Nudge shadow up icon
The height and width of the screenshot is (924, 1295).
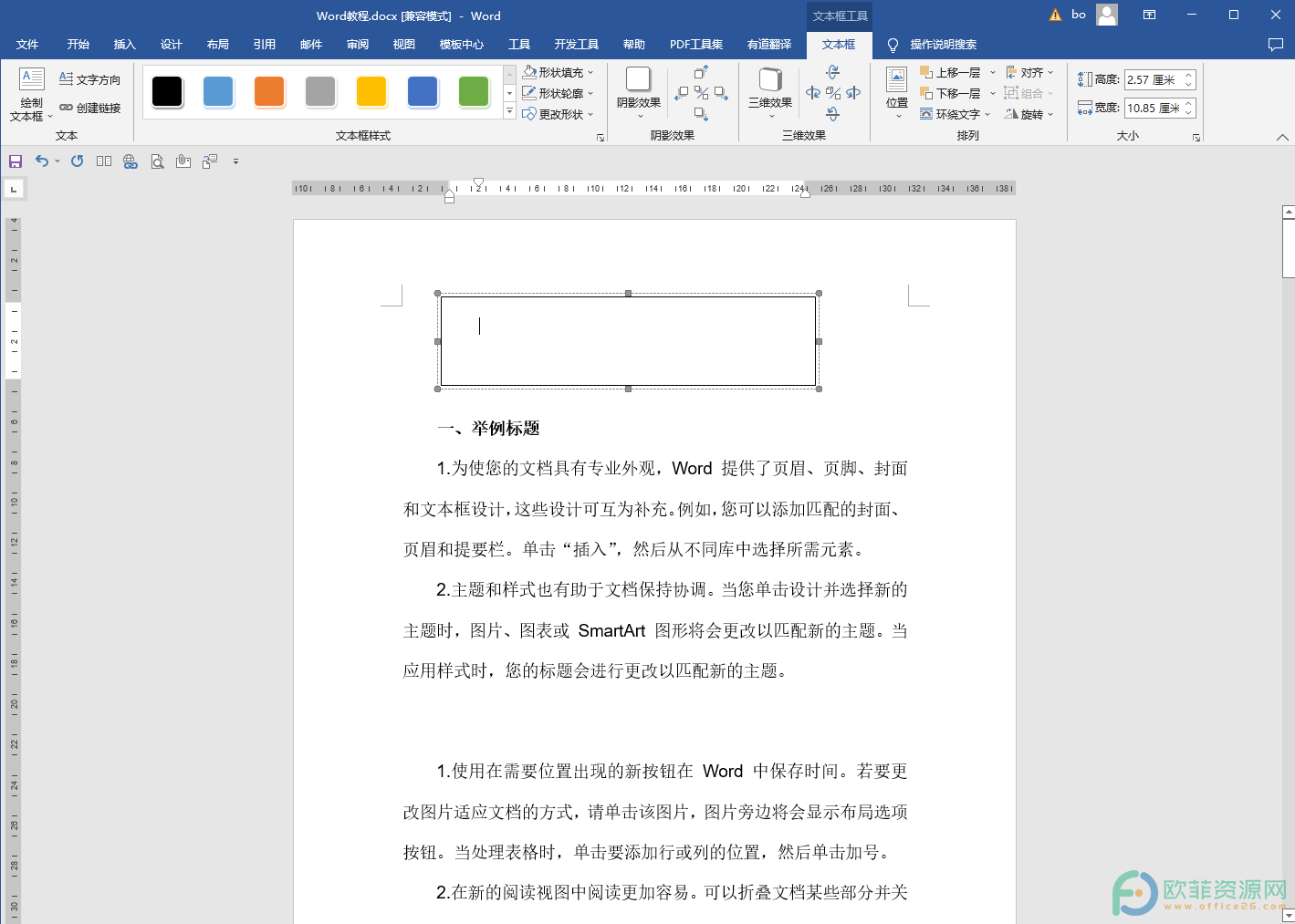pyautogui.click(x=701, y=72)
